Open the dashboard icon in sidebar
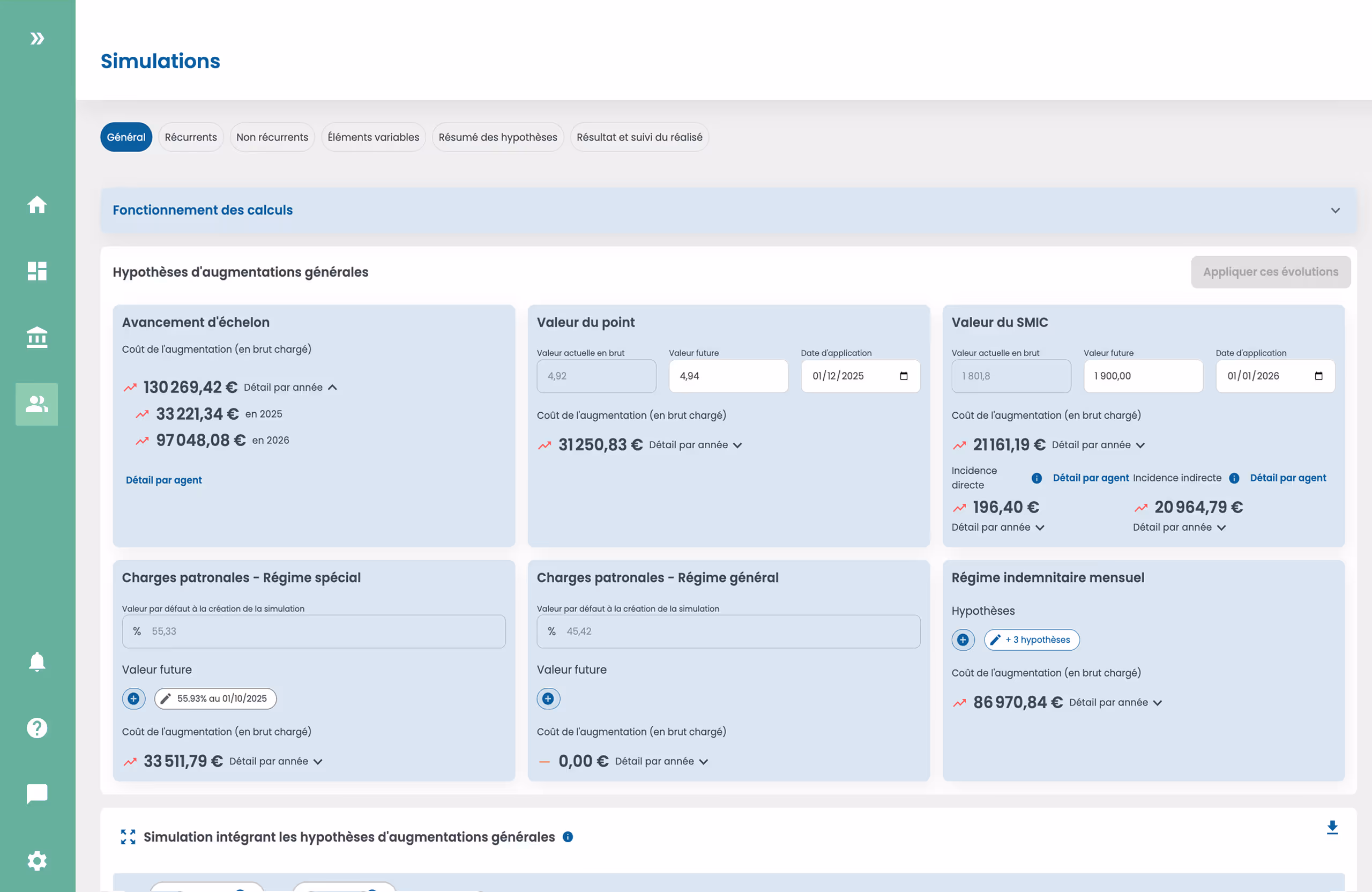 37,271
